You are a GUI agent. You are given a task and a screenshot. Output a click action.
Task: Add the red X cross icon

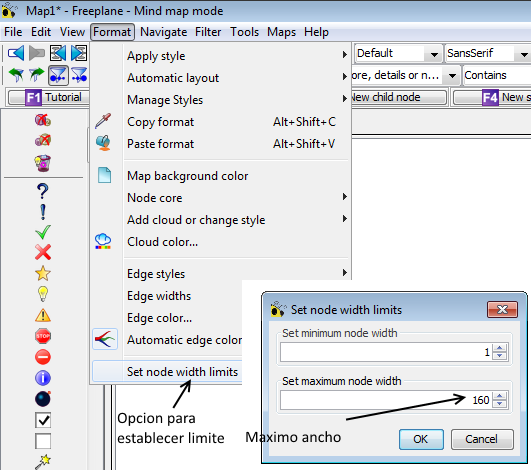[43, 252]
